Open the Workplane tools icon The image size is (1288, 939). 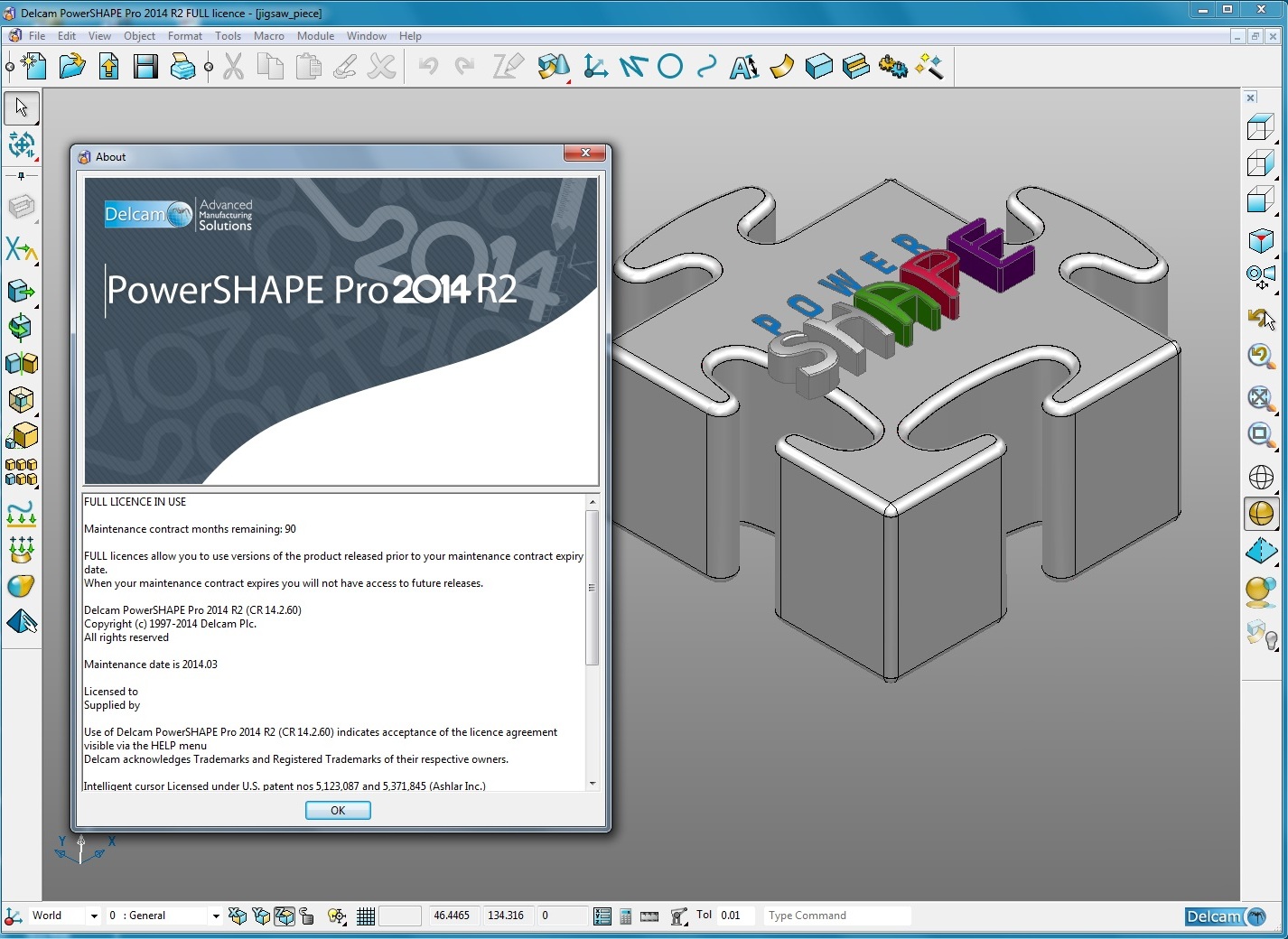coord(596,66)
